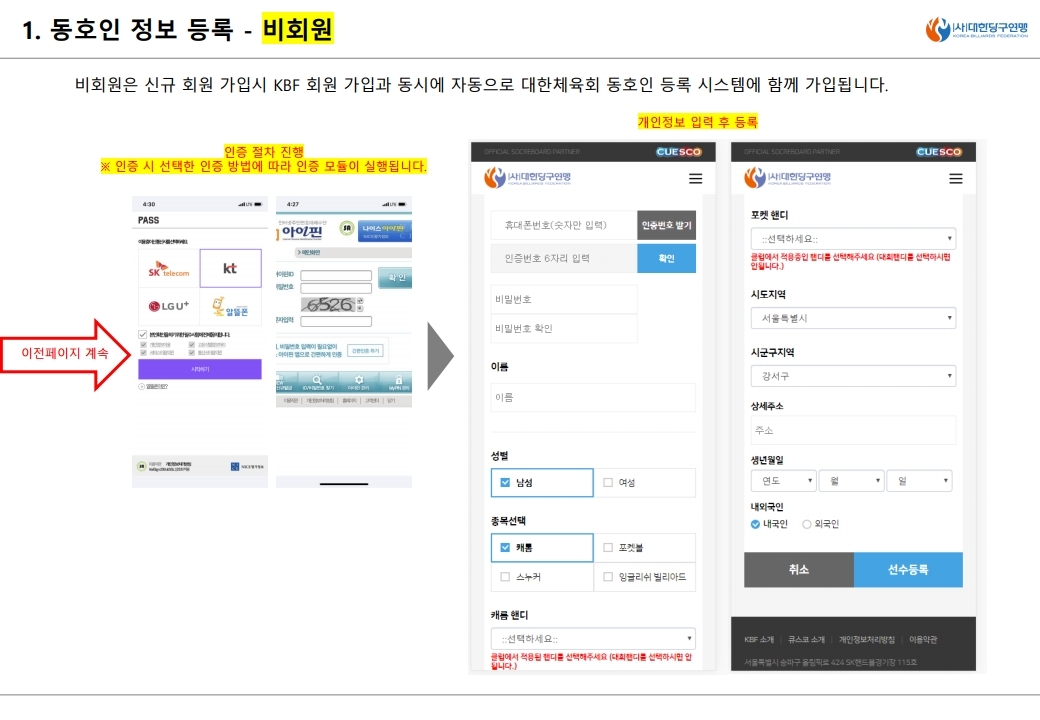Focus the 주소 detailed address field
Screen dimensions: 1040x720
click(853, 430)
